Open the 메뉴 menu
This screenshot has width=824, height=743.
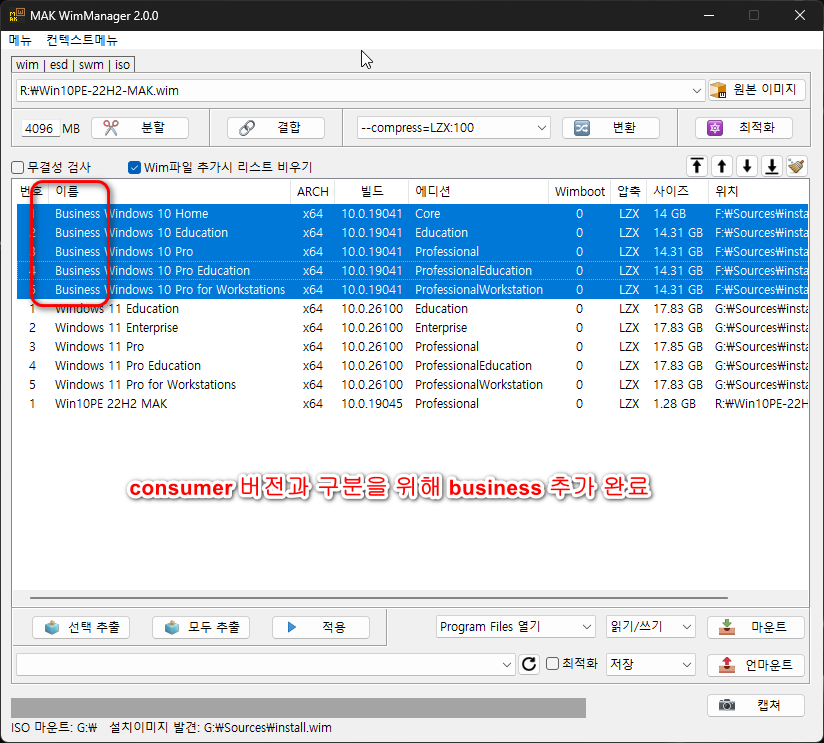(x=20, y=40)
